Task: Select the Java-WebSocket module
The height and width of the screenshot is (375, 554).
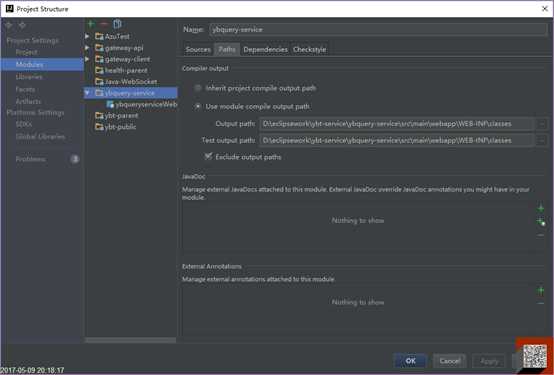Action: (131, 82)
